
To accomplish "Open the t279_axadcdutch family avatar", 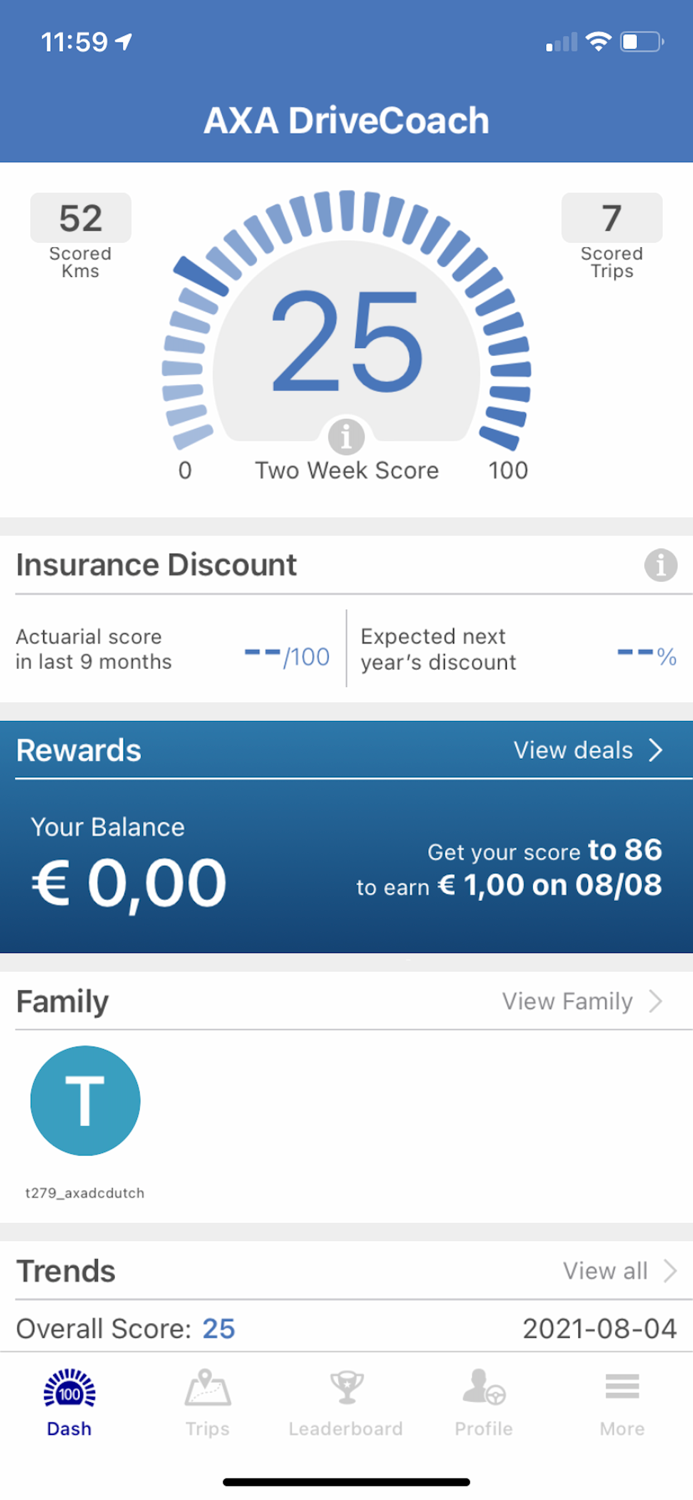I will pos(85,1100).
